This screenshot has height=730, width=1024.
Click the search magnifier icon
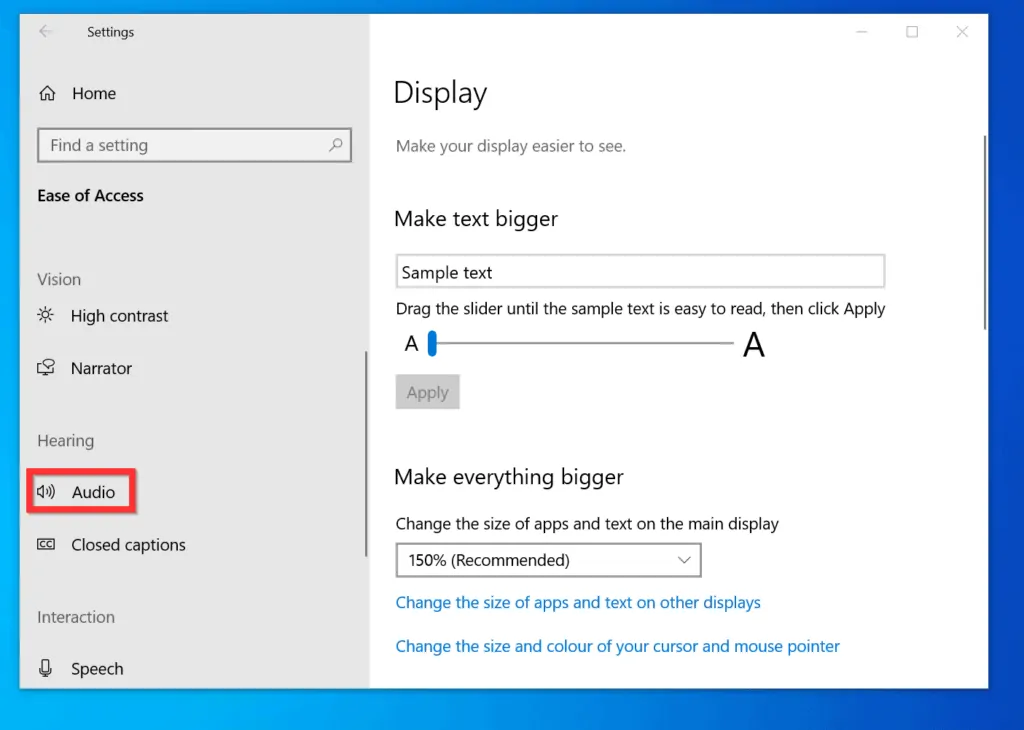pos(336,146)
